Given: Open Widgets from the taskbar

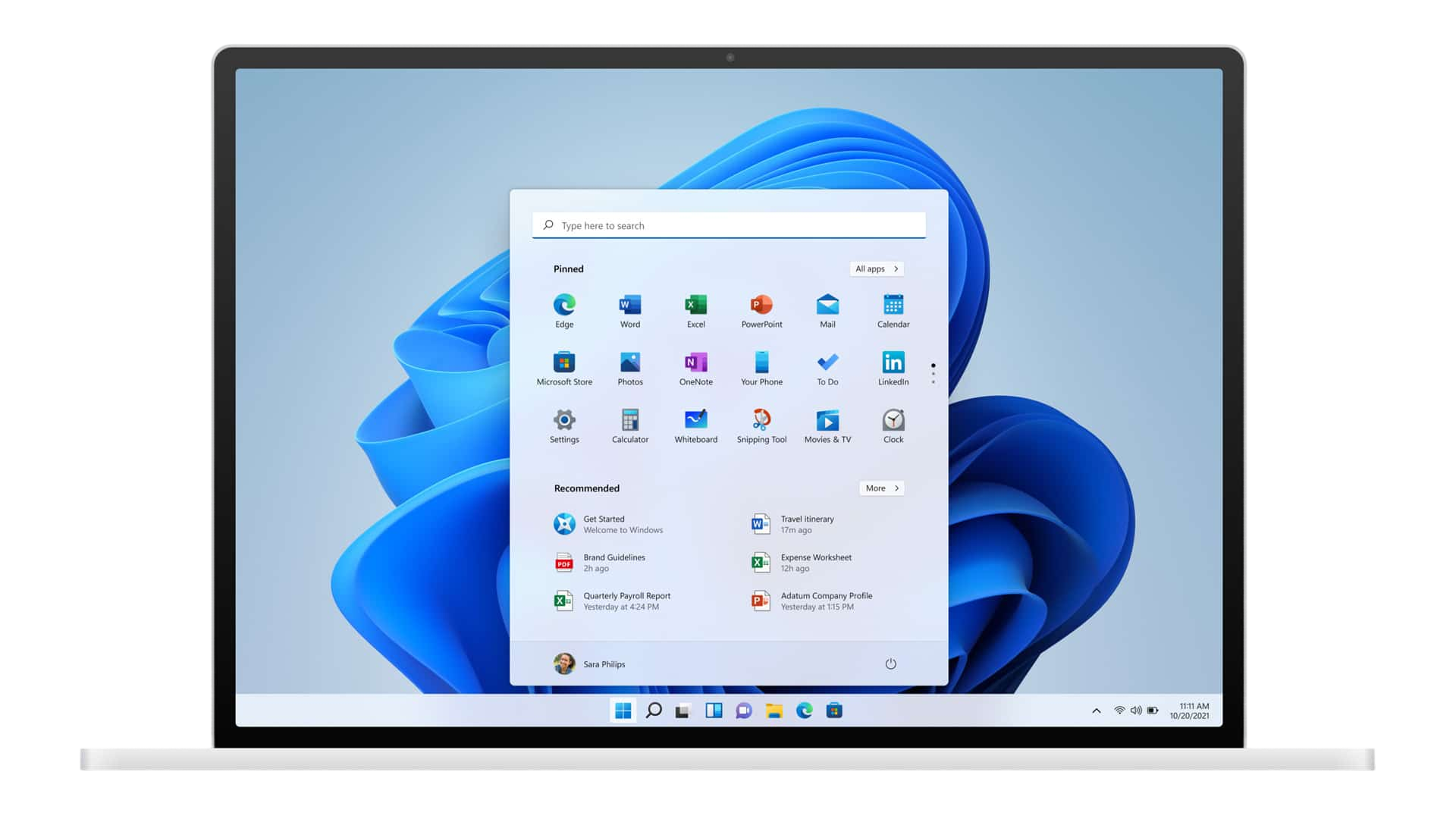Looking at the screenshot, I should 714,711.
